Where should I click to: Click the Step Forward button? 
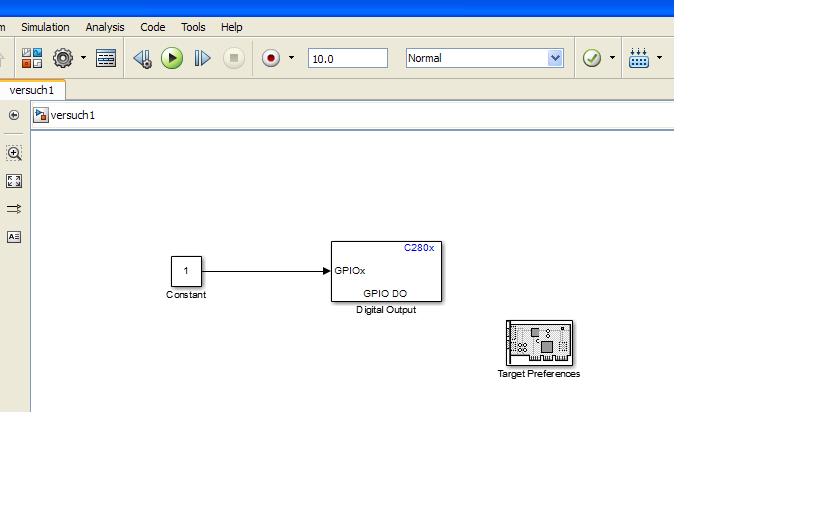coord(202,58)
